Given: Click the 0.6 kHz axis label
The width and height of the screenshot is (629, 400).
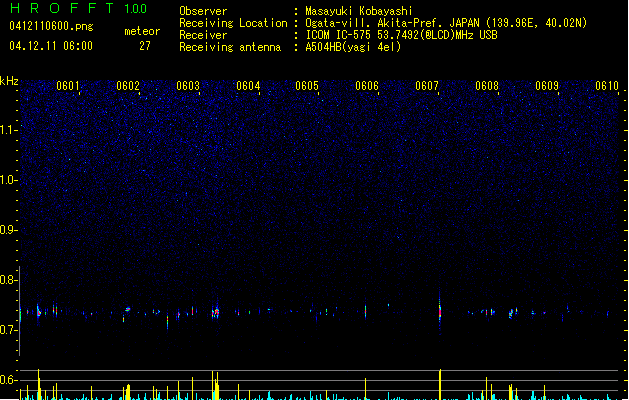Looking at the screenshot, I should pos(9,380).
